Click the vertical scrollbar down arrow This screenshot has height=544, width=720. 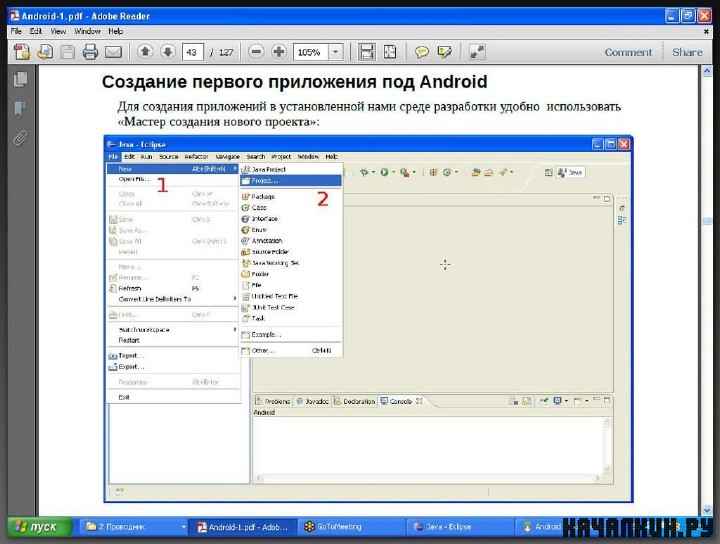[x=707, y=510]
